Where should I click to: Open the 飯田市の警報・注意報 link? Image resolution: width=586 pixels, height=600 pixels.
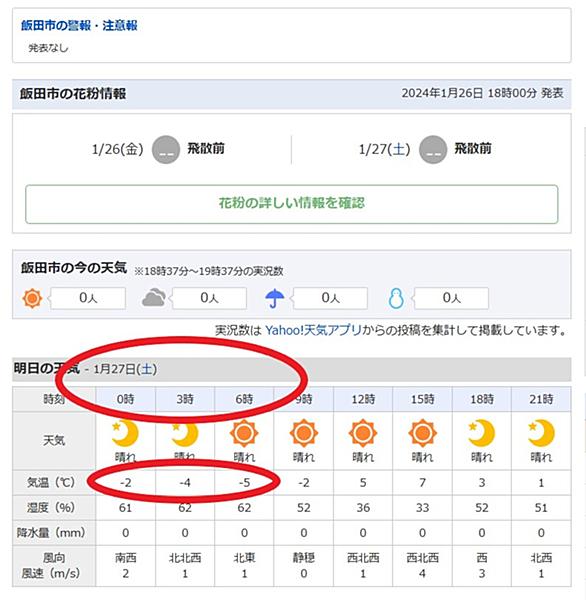[x=79, y=26]
